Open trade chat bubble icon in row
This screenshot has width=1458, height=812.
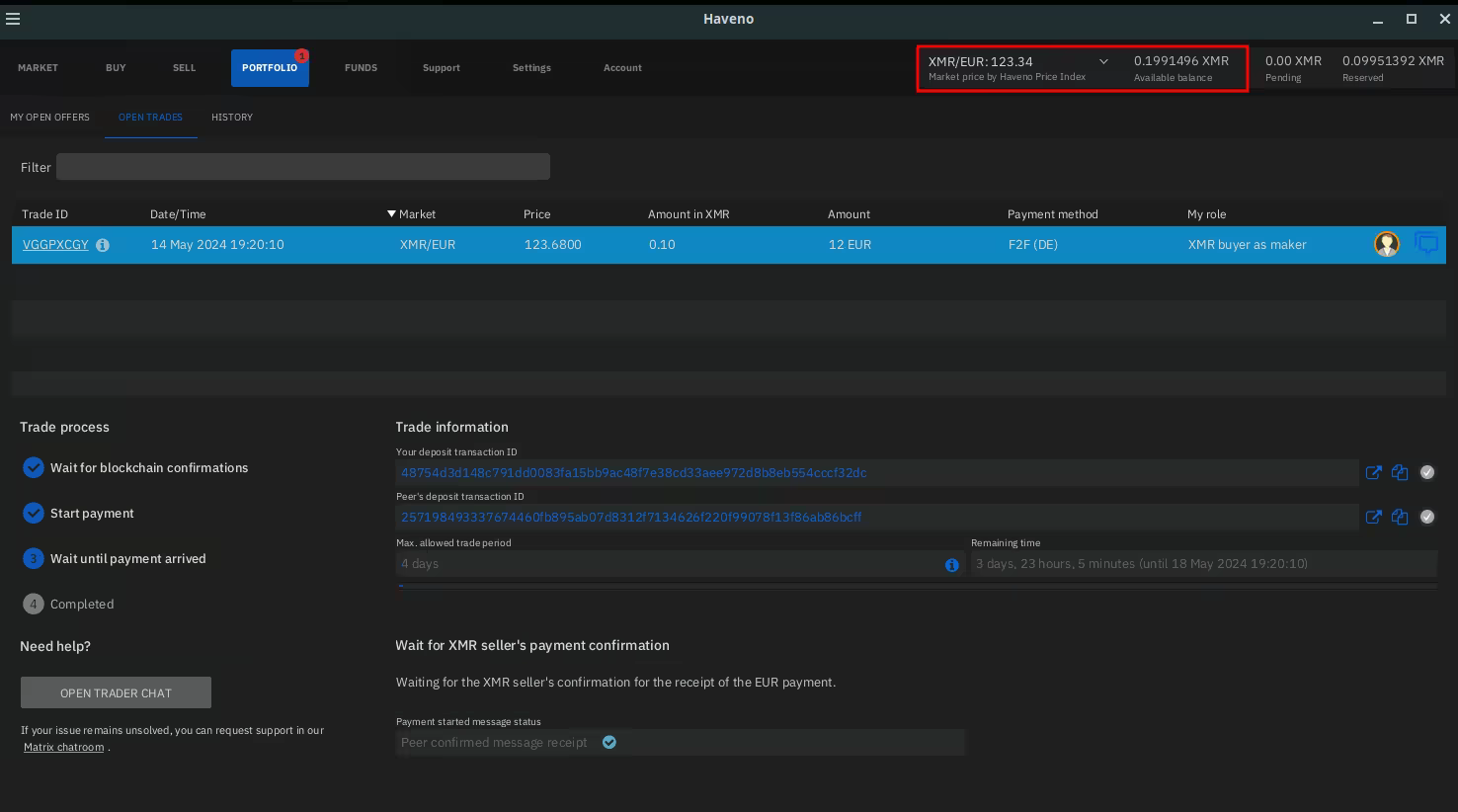[x=1426, y=244]
